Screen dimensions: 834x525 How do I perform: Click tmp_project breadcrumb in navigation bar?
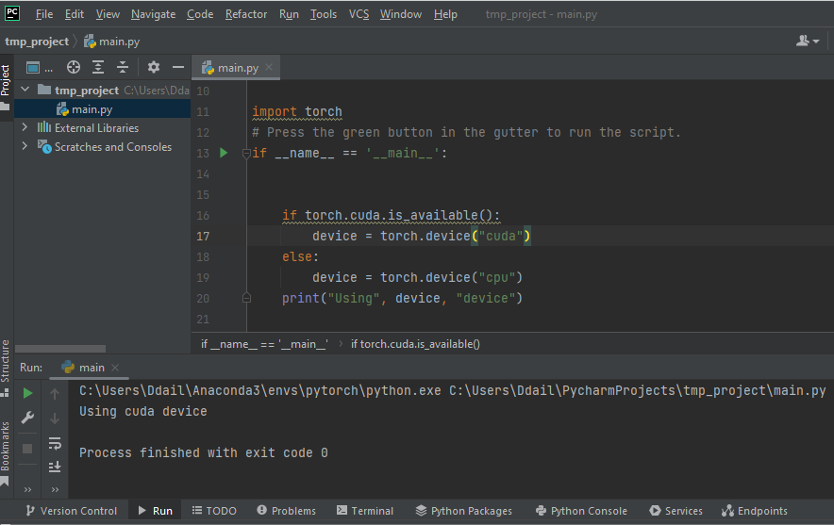[x=37, y=41]
